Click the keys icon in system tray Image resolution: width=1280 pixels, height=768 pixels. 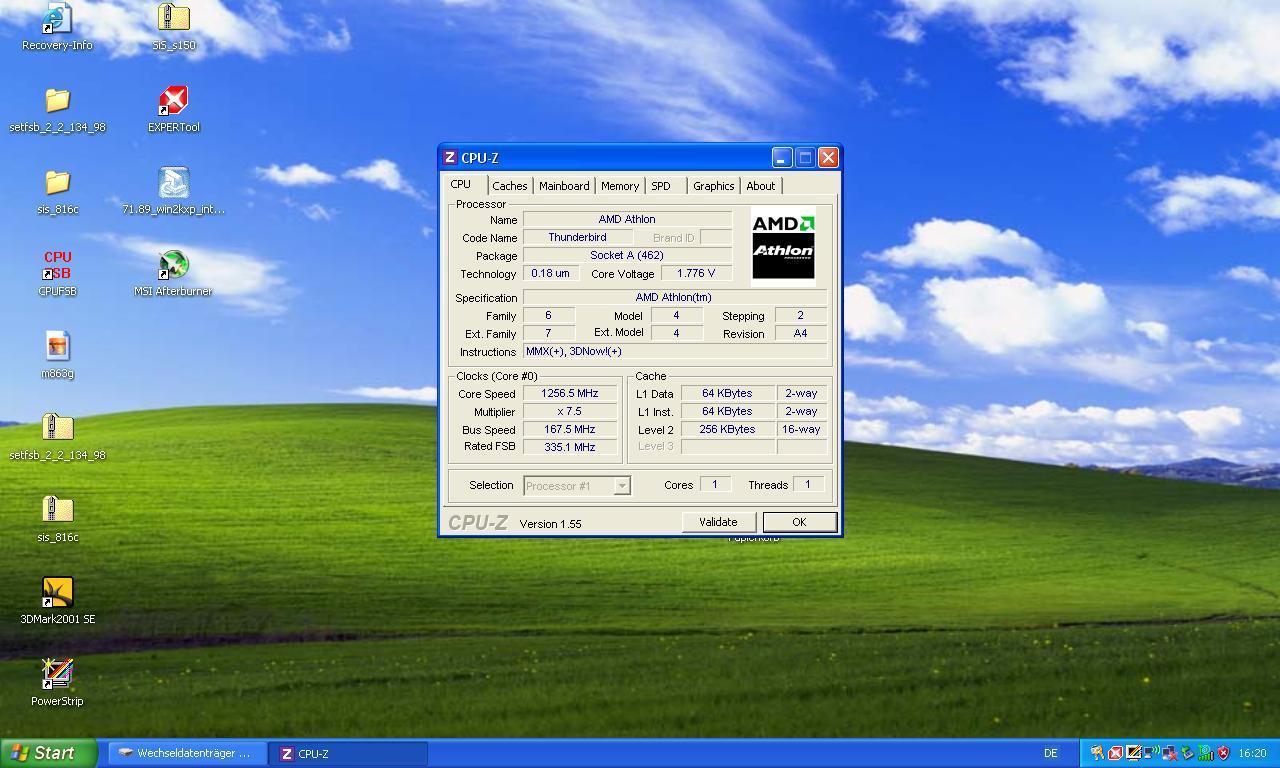click(x=1097, y=753)
